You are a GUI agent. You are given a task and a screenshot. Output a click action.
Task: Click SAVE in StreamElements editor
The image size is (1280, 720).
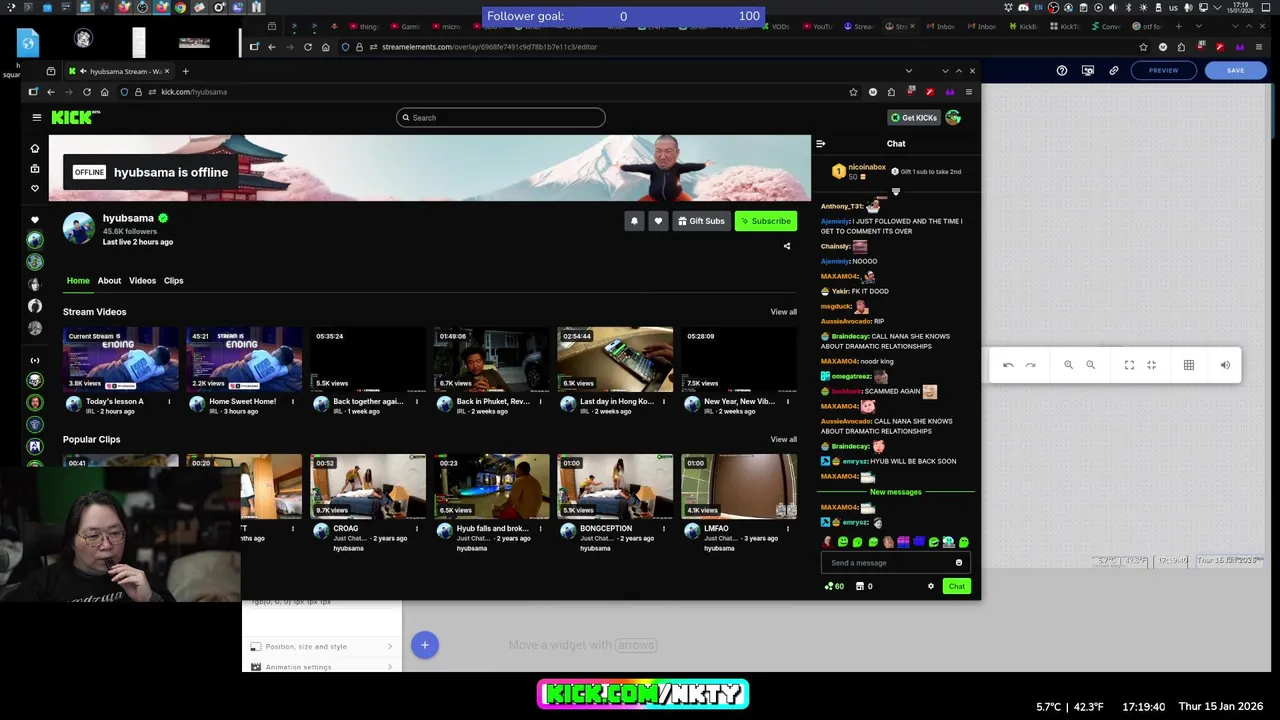coord(1235,70)
